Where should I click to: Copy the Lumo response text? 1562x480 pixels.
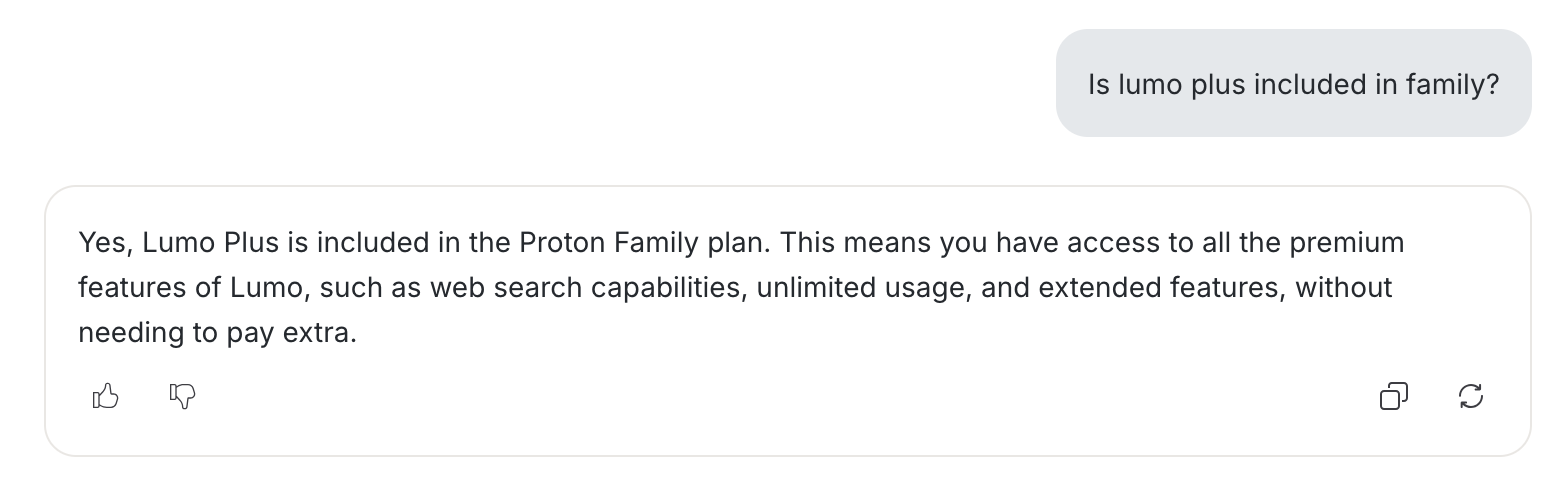[x=1393, y=397]
